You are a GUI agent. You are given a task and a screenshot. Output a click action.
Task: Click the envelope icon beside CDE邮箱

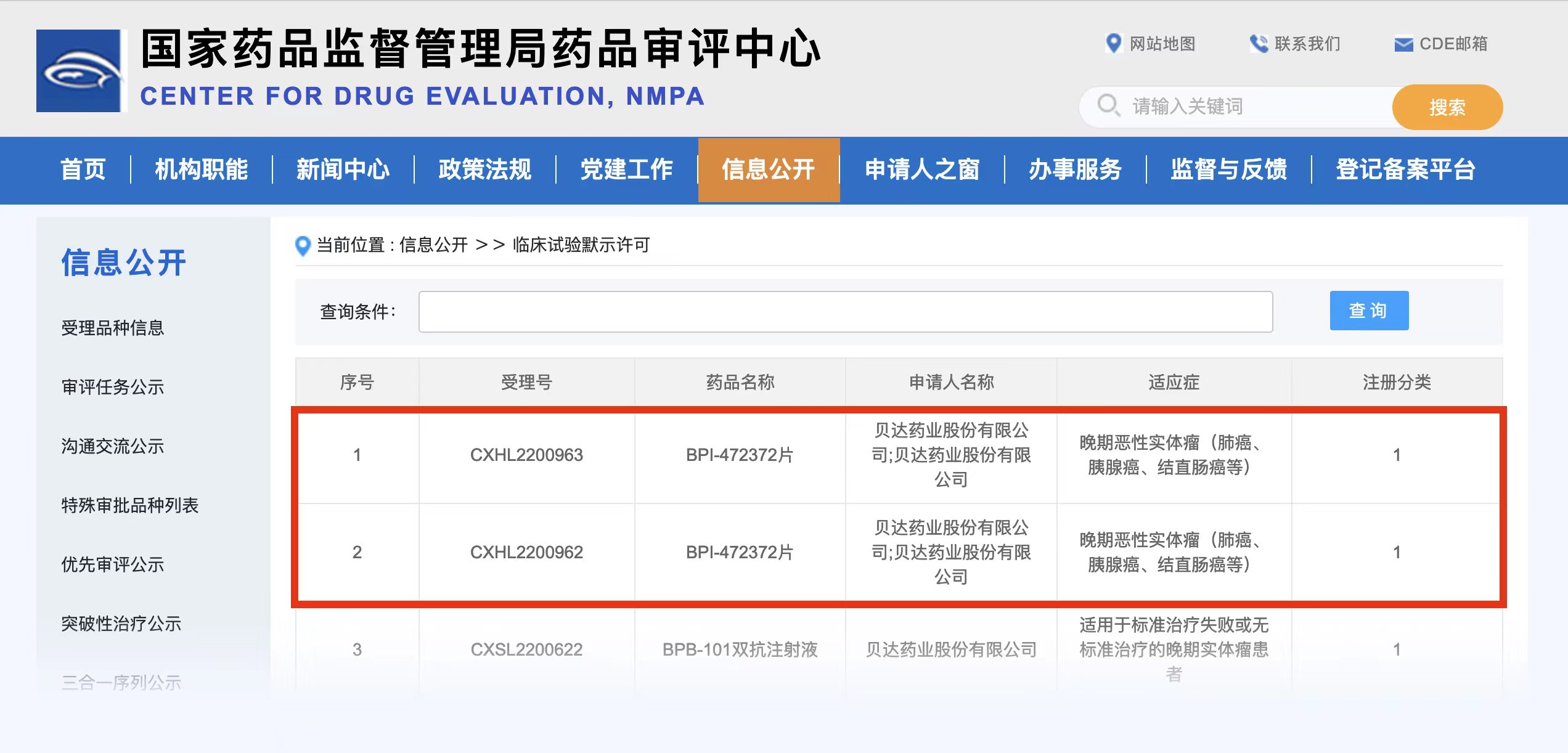coord(1404,44)
